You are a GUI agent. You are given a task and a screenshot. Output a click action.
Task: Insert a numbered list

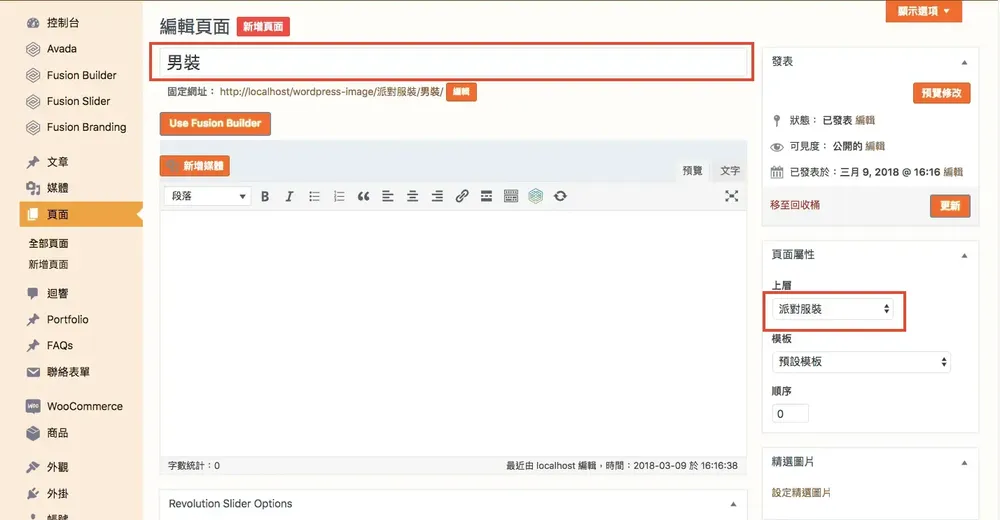click(339, 197)
